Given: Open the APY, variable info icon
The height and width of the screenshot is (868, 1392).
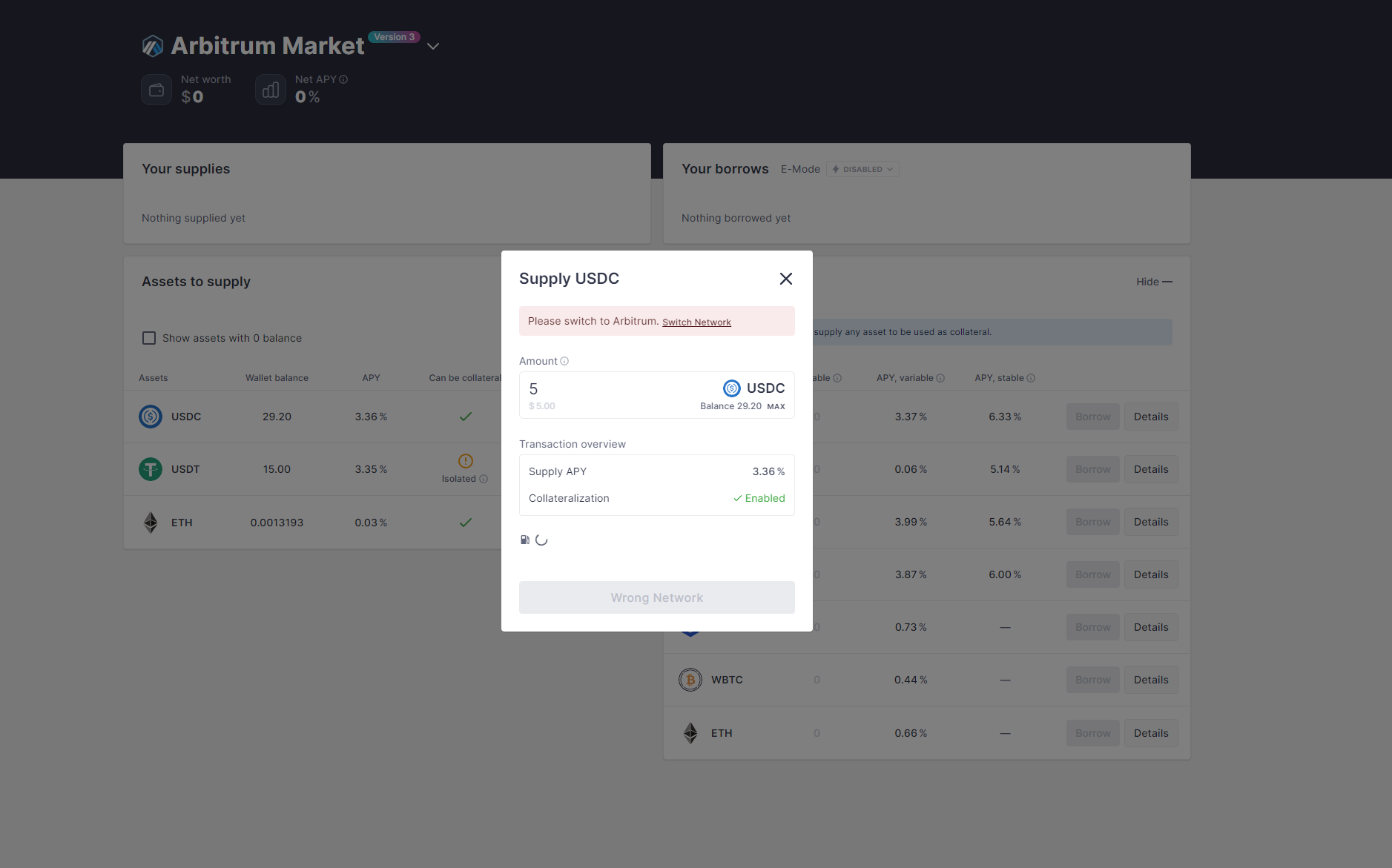Looking at the screenshot, I should point(940,378).
